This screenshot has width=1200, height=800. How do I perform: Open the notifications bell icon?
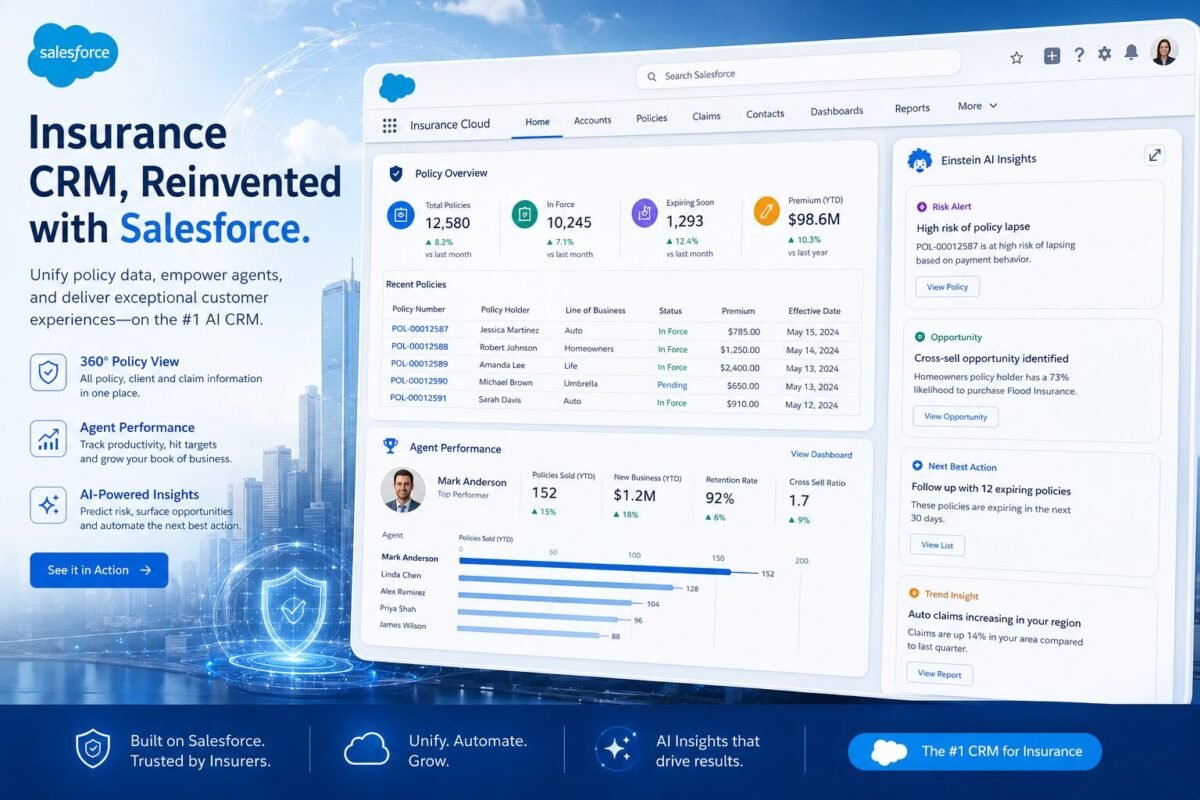coord(1131,52)
